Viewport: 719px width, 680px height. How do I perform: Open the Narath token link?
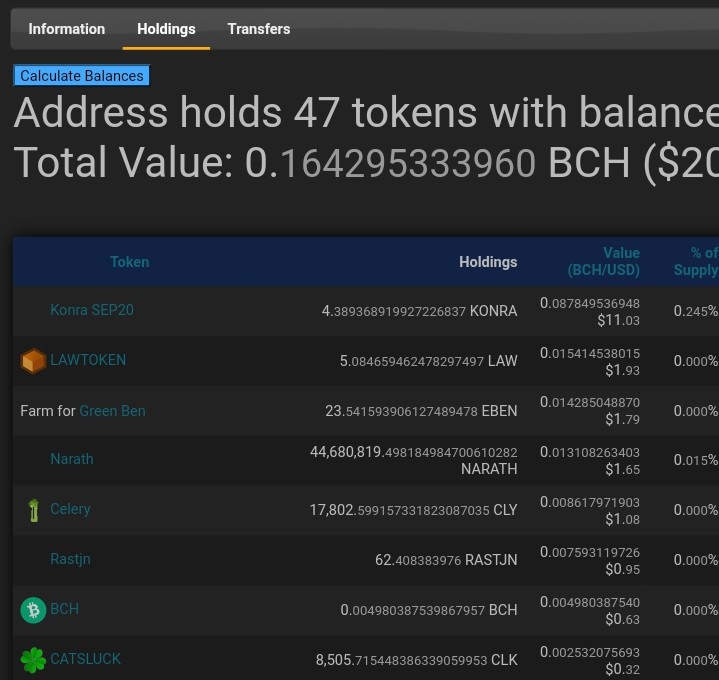72,459
